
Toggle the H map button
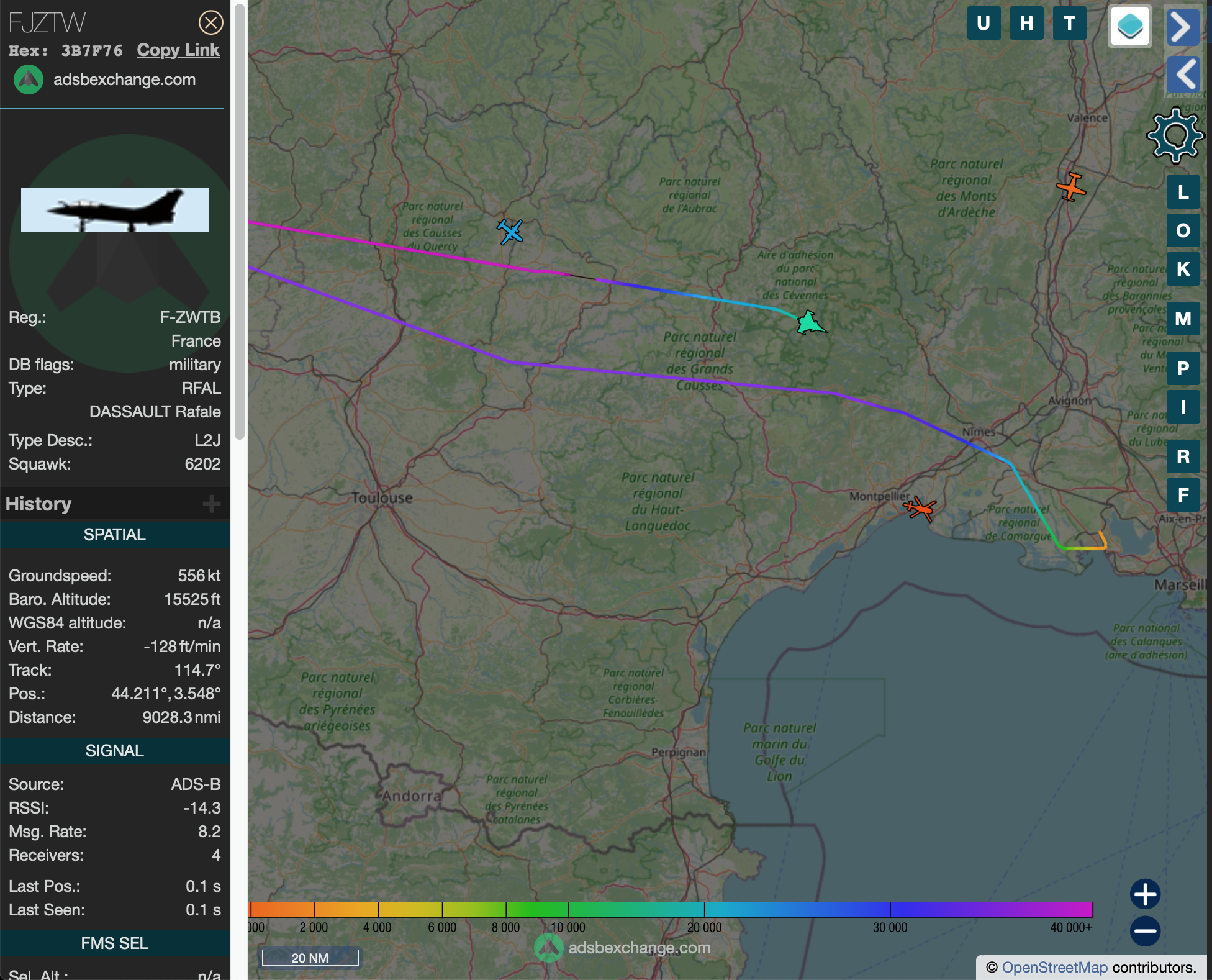(1026, 24)
